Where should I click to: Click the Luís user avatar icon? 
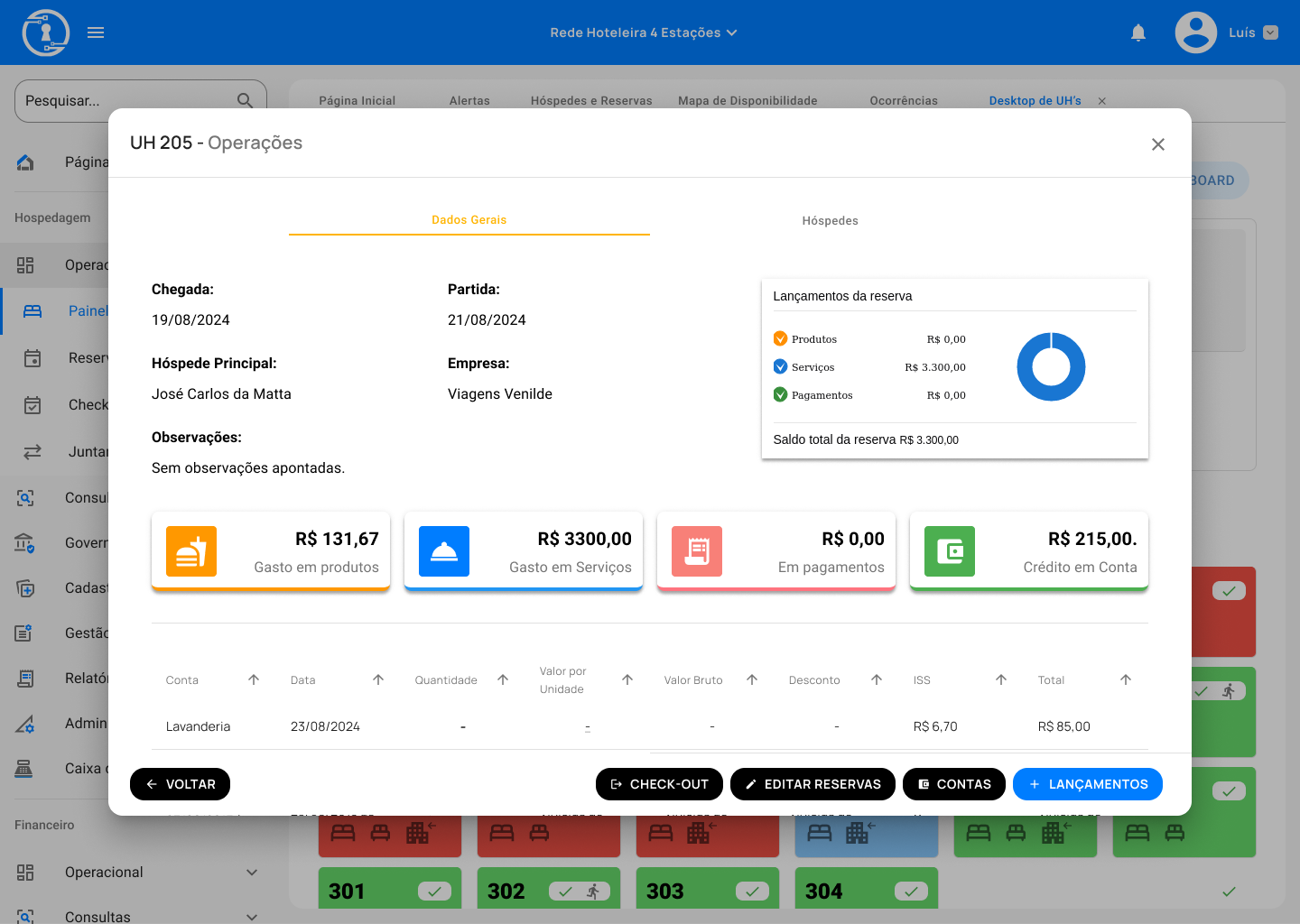pyautogui.click(x=1196, y=33)
